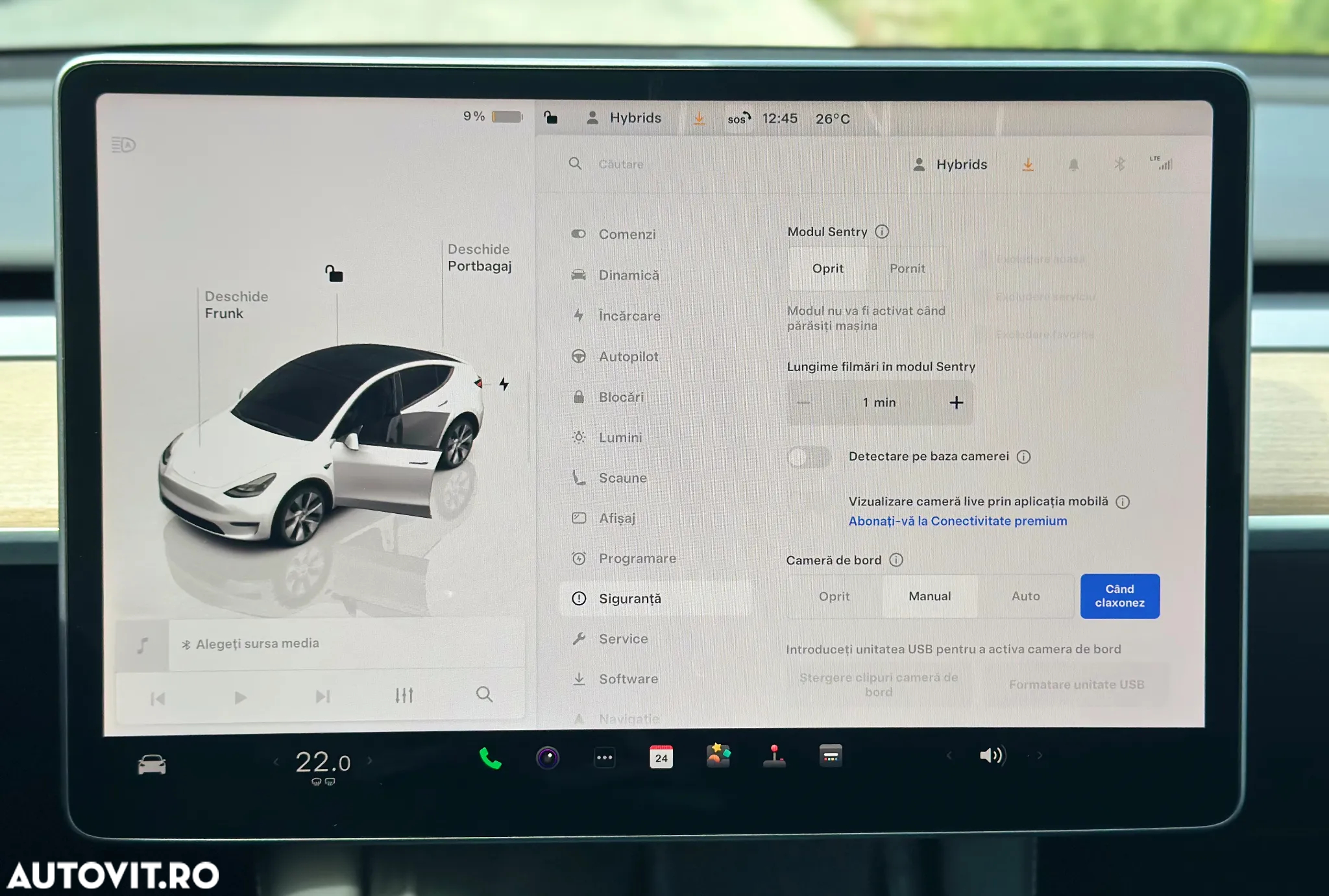Viewport: 1329px width, 896px height.
Task: Show info for Detectare pe baza camerei
Action: click(x=1024, y=457)
